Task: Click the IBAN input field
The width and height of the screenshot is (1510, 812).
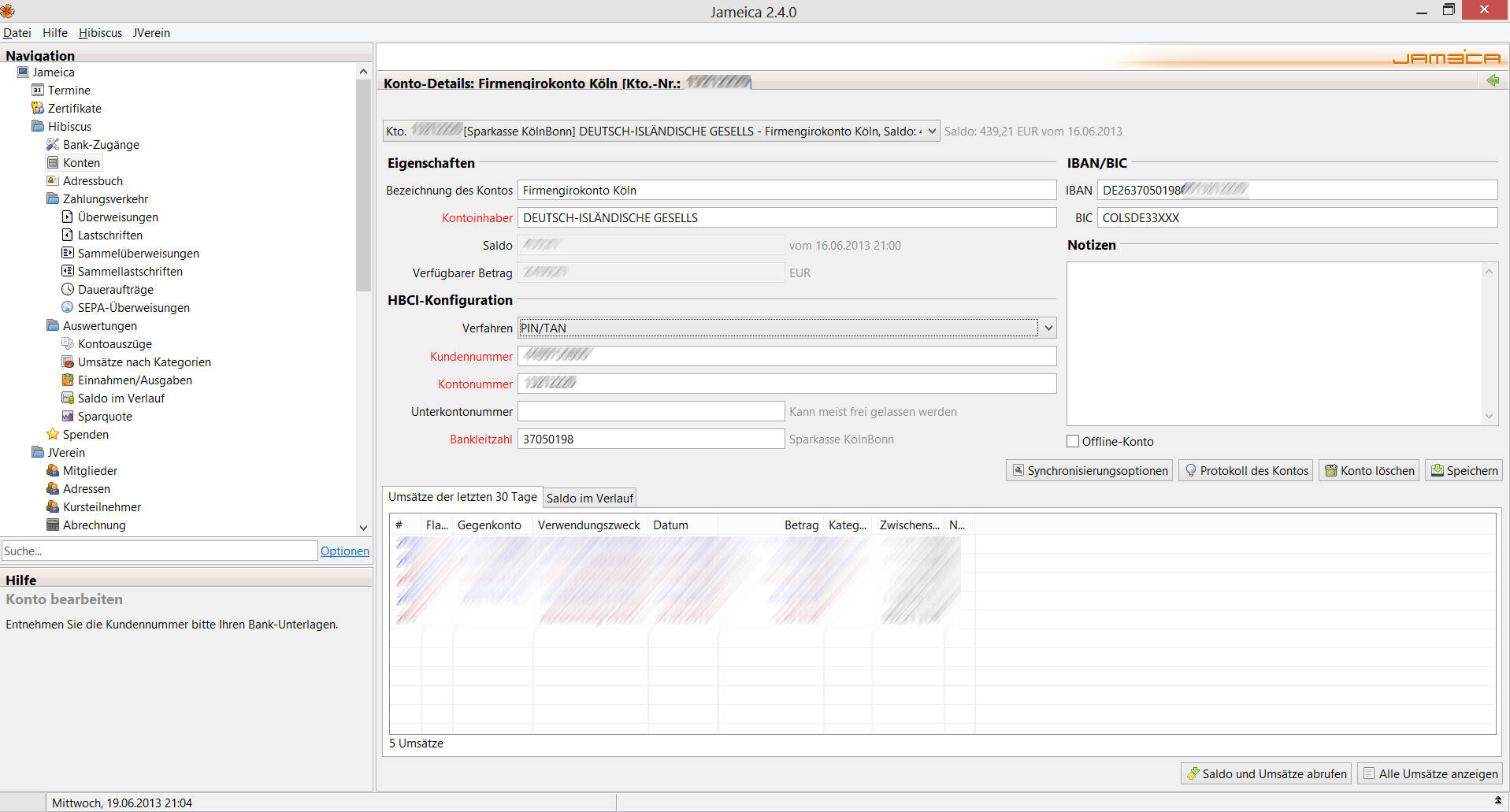Action: (x=1297, y=190)
